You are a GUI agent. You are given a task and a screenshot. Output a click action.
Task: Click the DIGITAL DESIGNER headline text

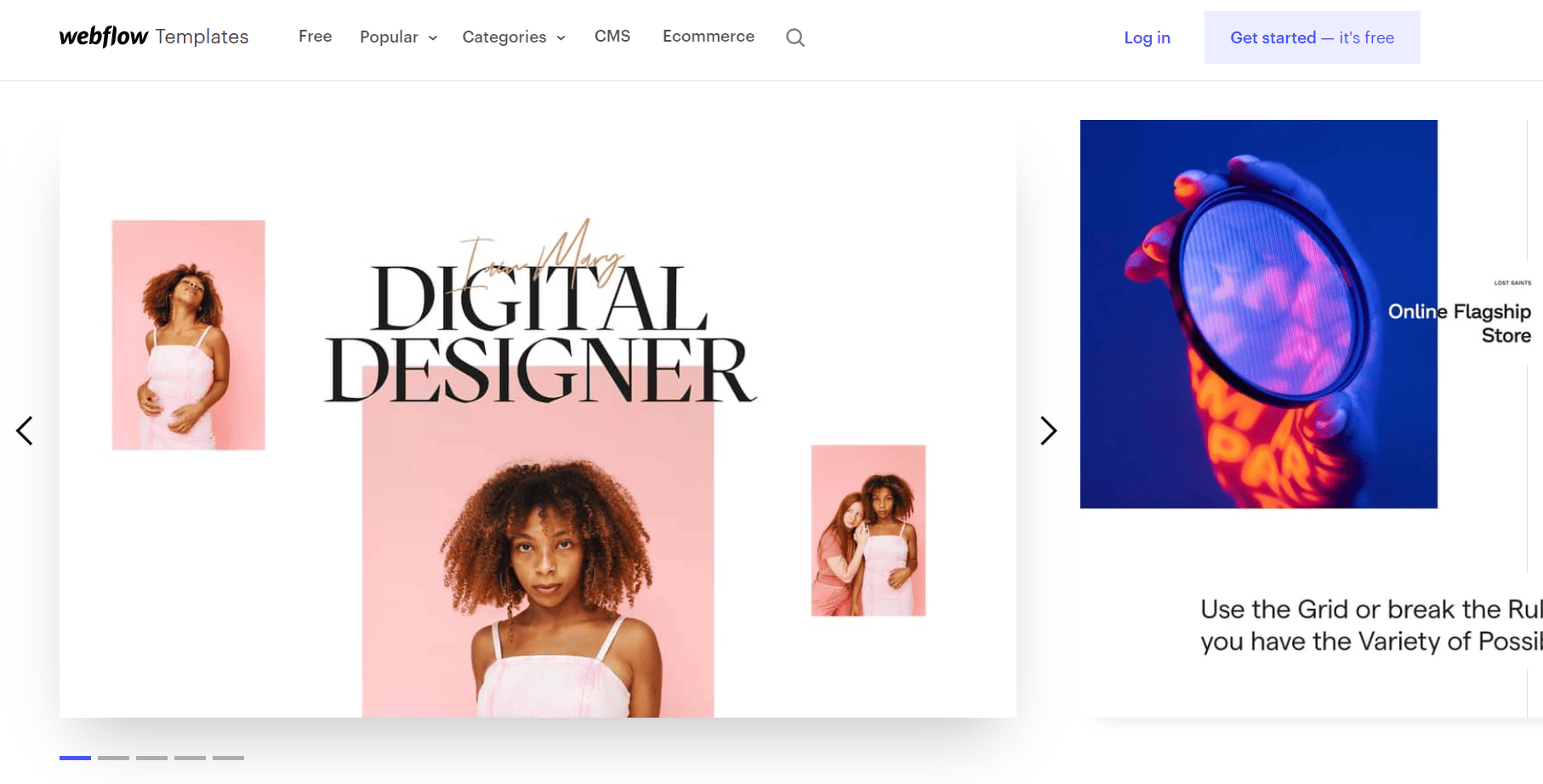tap(540, 333)
